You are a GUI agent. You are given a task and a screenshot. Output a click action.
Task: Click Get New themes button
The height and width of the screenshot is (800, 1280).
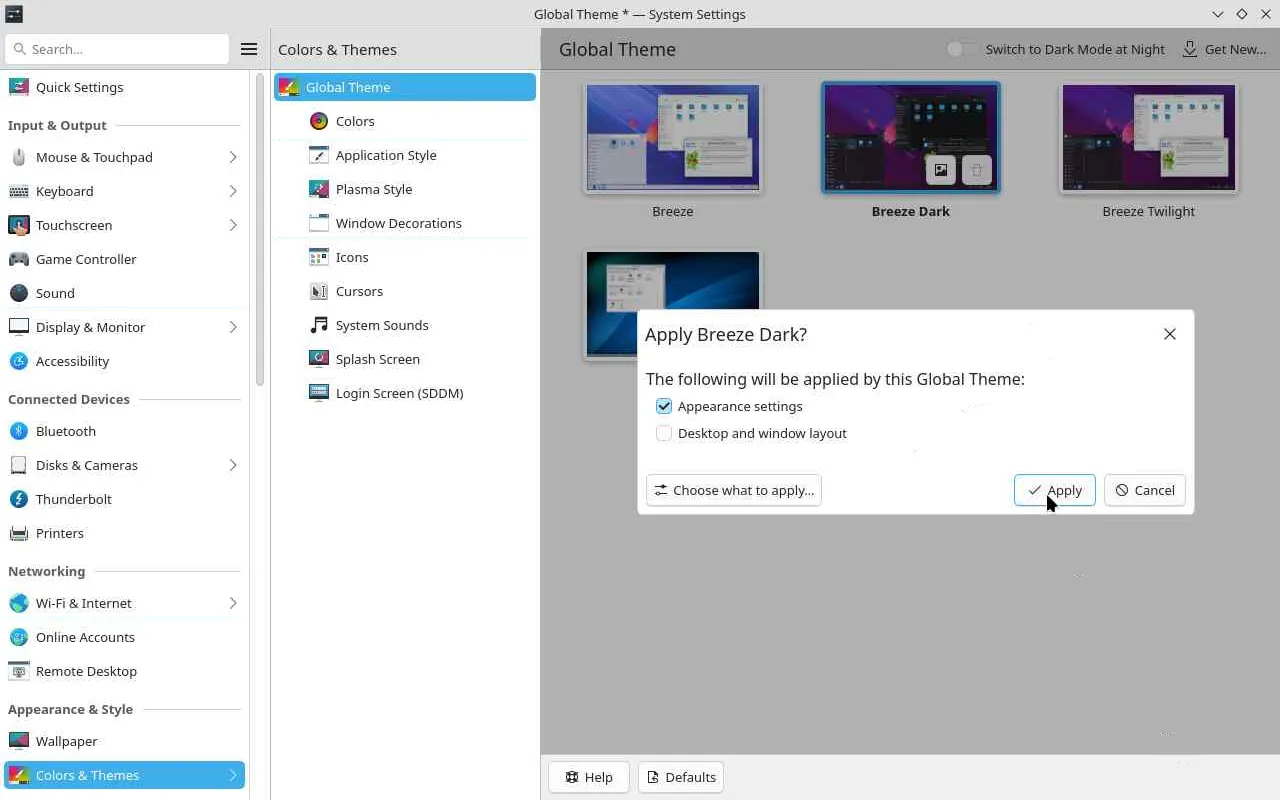(1224, 49)
